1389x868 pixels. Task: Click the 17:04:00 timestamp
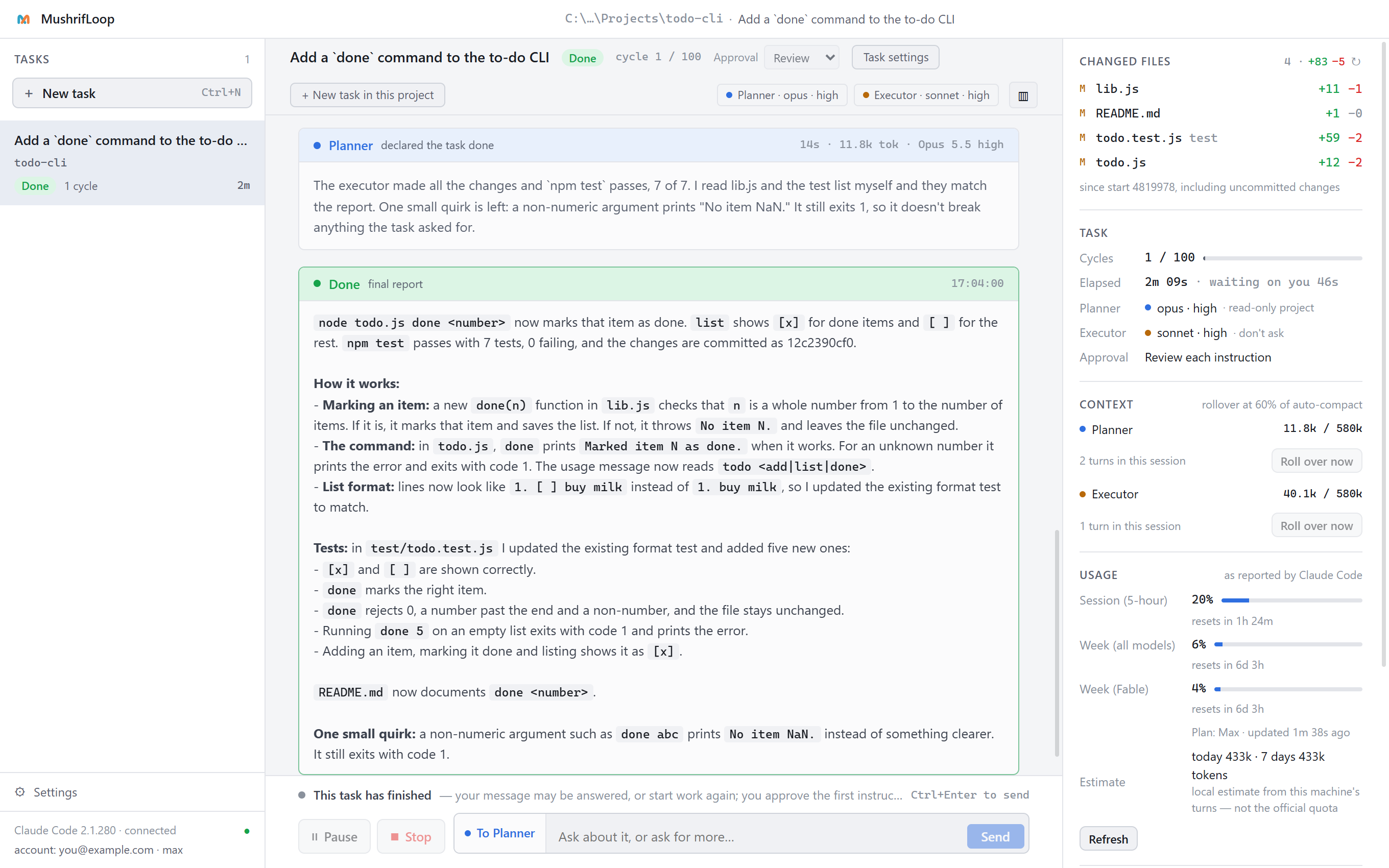[977, 283]
